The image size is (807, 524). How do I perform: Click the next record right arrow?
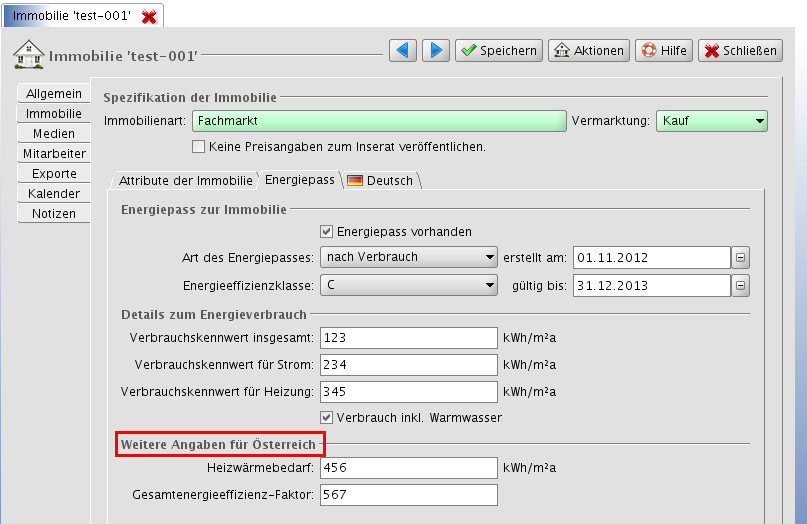pos(435,50)
